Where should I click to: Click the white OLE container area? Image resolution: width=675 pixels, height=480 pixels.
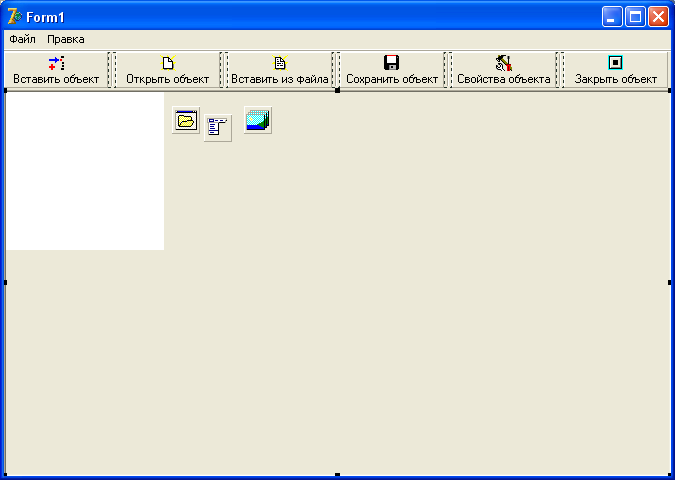point(85,171)
